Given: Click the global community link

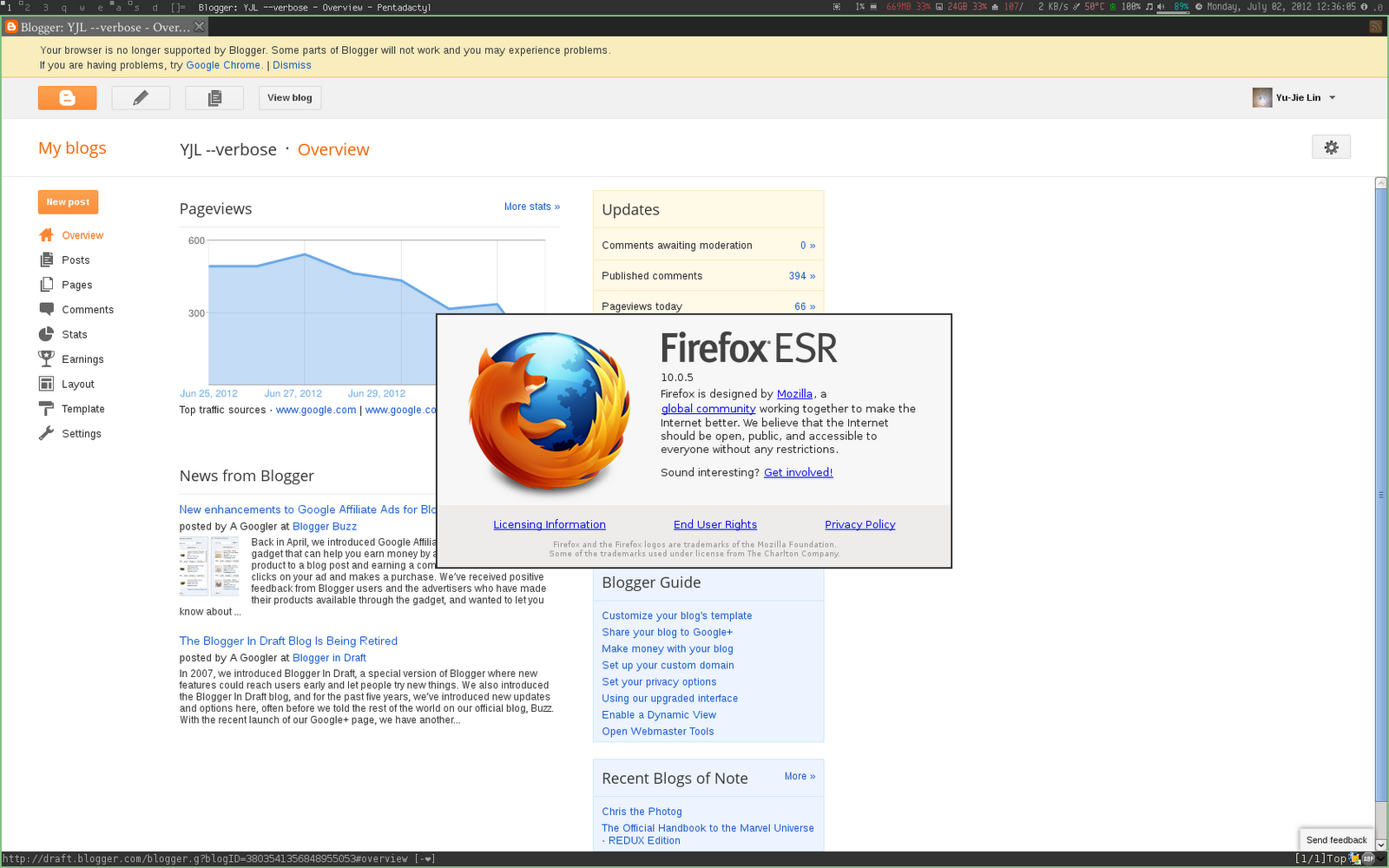Looking at the screenshot, I should [708, 409].
